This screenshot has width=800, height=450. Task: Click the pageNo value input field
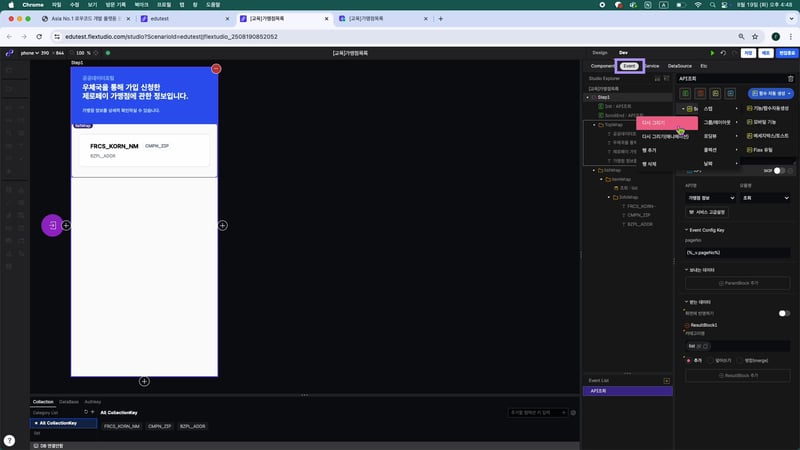[x=738, y=252]
